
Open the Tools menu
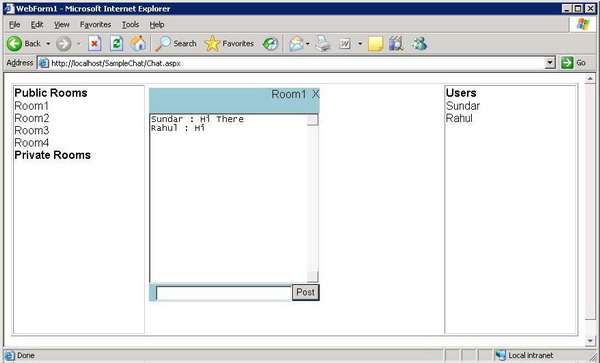130,24
